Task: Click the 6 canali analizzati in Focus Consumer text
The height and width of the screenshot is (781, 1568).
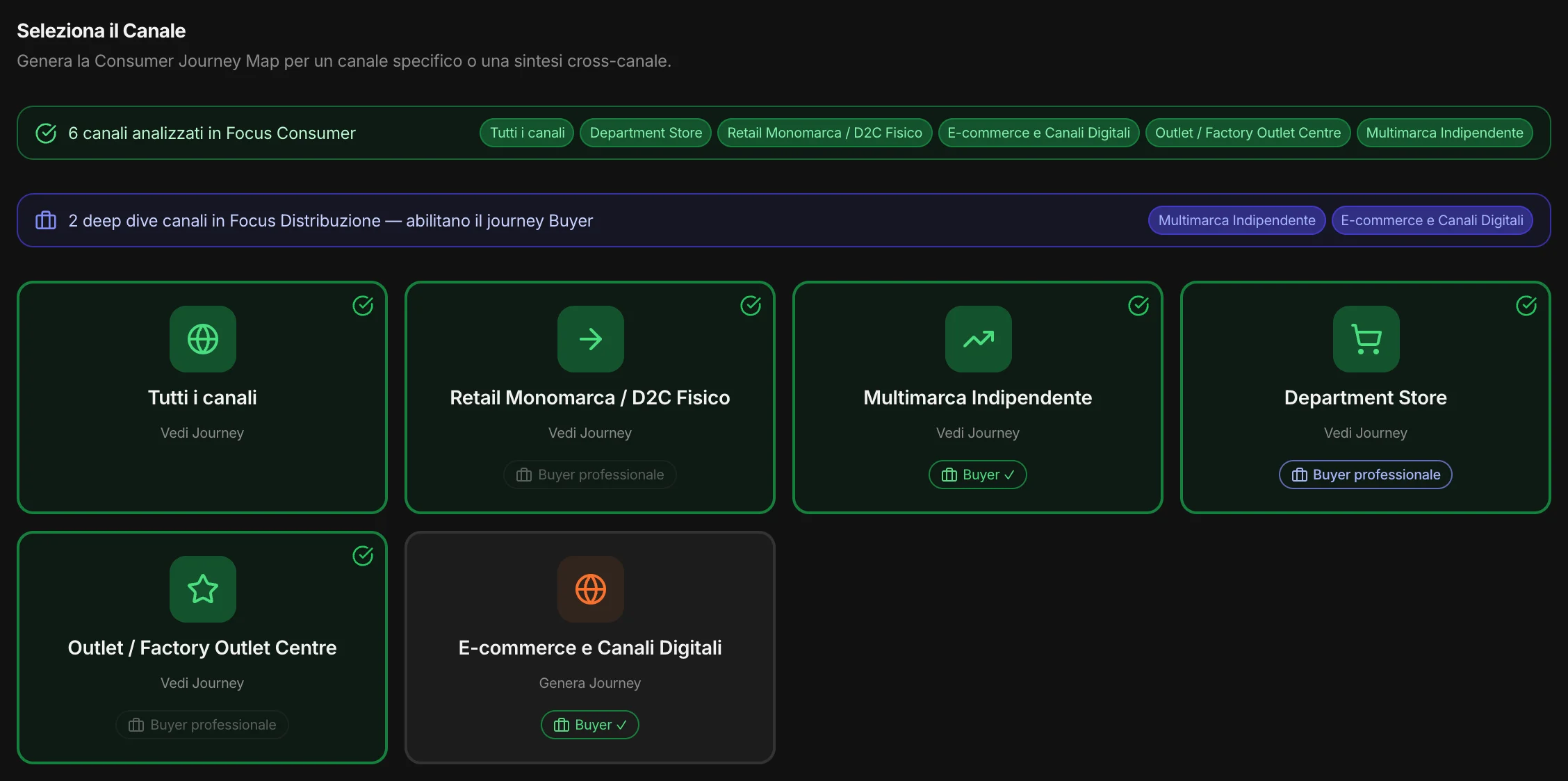Action: pos(212,133)
